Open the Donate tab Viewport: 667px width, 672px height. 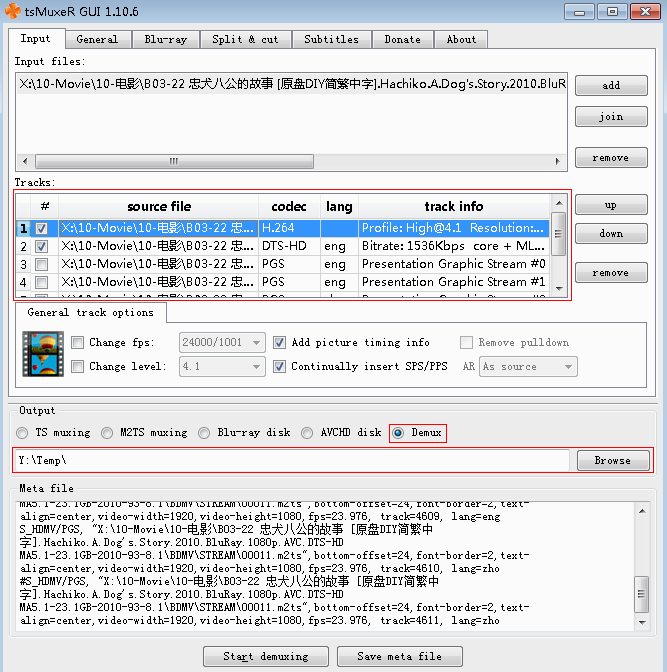pyautogui.click(x=403, y=39)
